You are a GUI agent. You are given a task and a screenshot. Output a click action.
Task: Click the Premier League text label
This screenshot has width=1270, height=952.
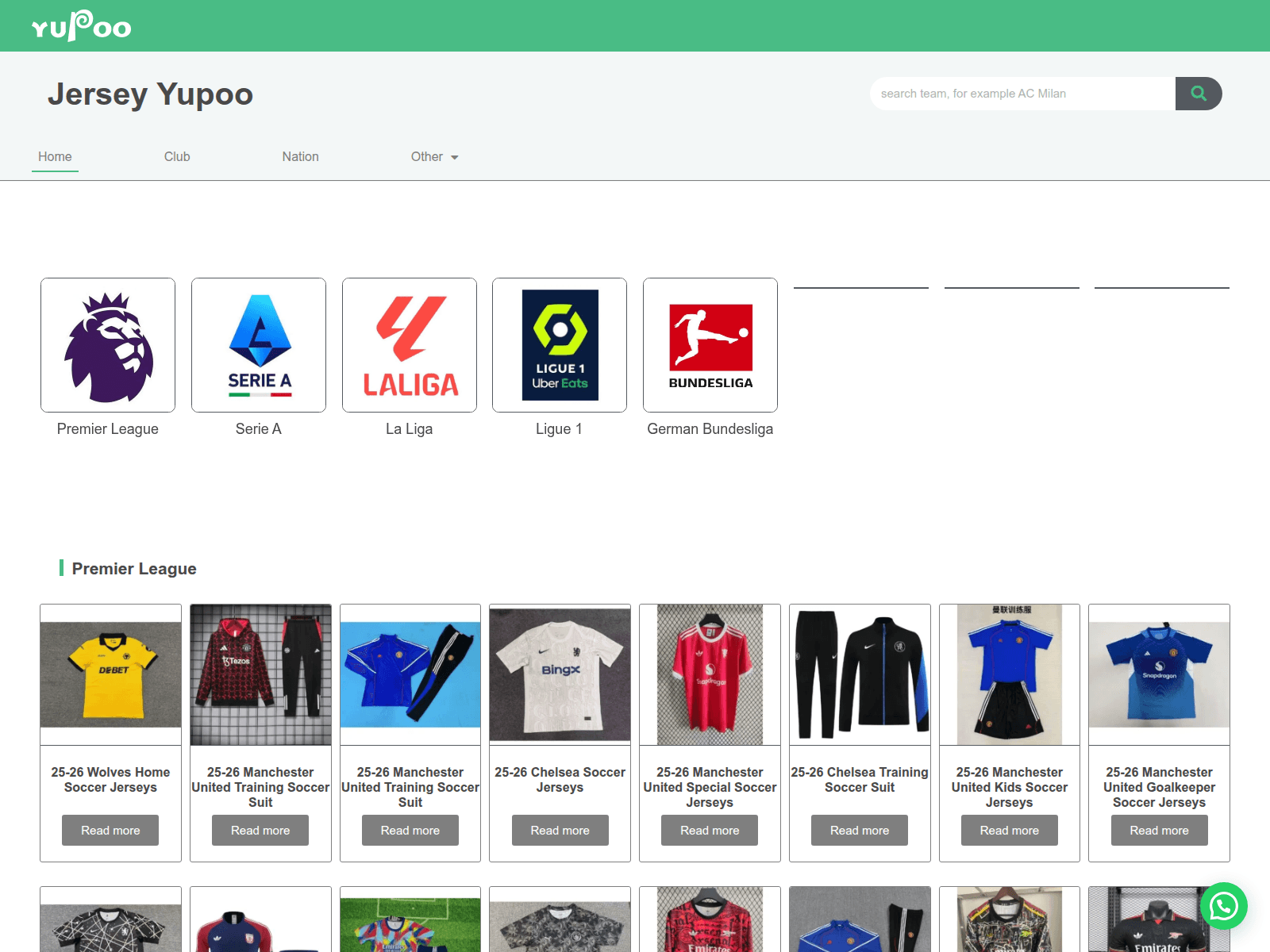tap(108, 429)
